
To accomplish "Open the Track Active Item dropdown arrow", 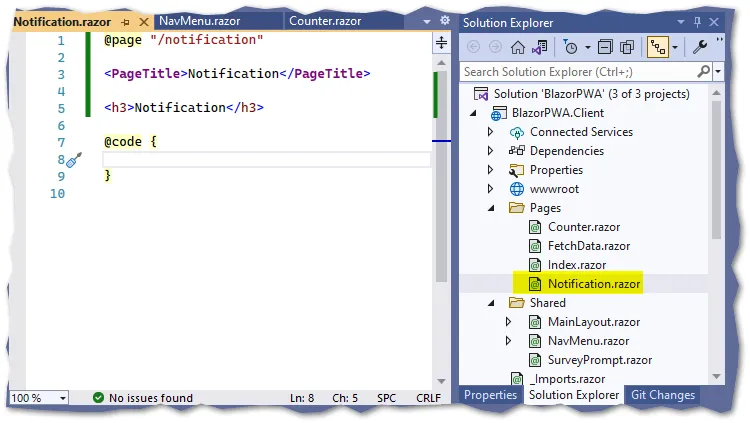I will (675, 47).
